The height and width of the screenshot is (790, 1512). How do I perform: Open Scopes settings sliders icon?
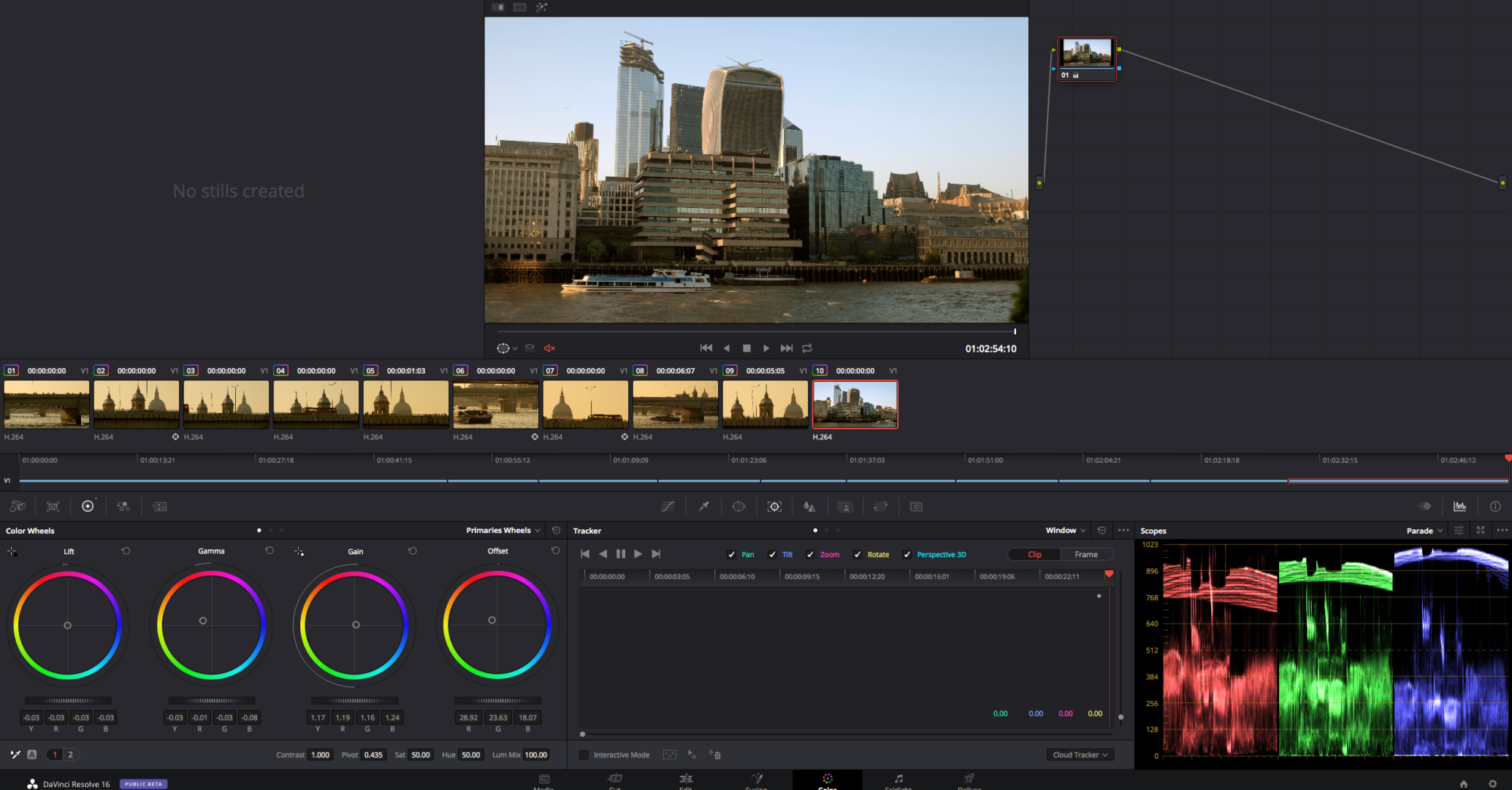[1458, 531]
